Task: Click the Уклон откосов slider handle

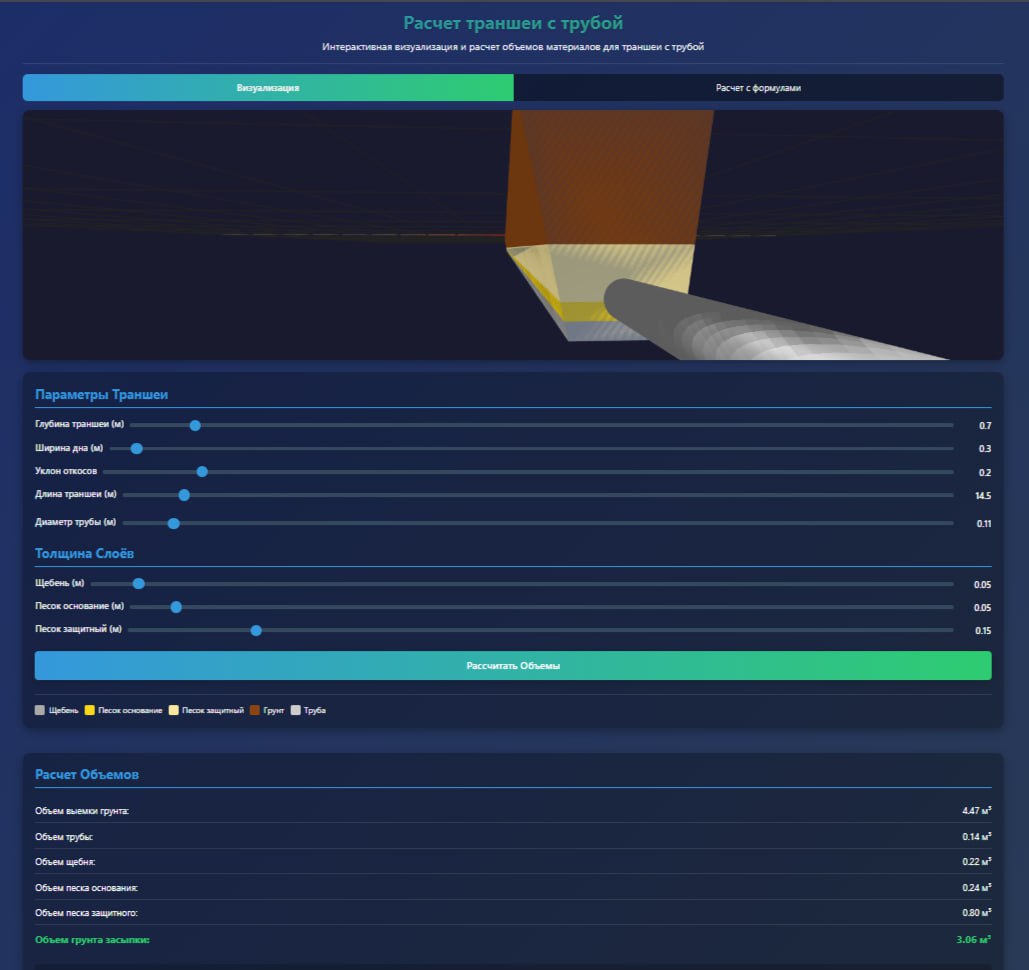Action: pyautogui.click(x=202, y=471)
